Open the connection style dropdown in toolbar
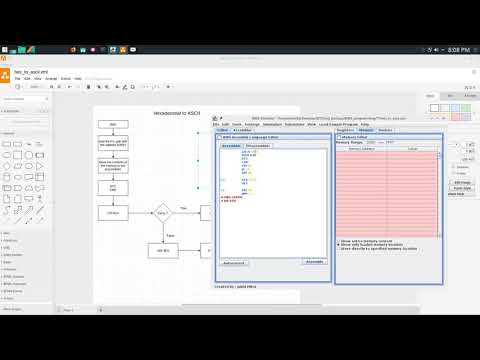 pos(146,87)
